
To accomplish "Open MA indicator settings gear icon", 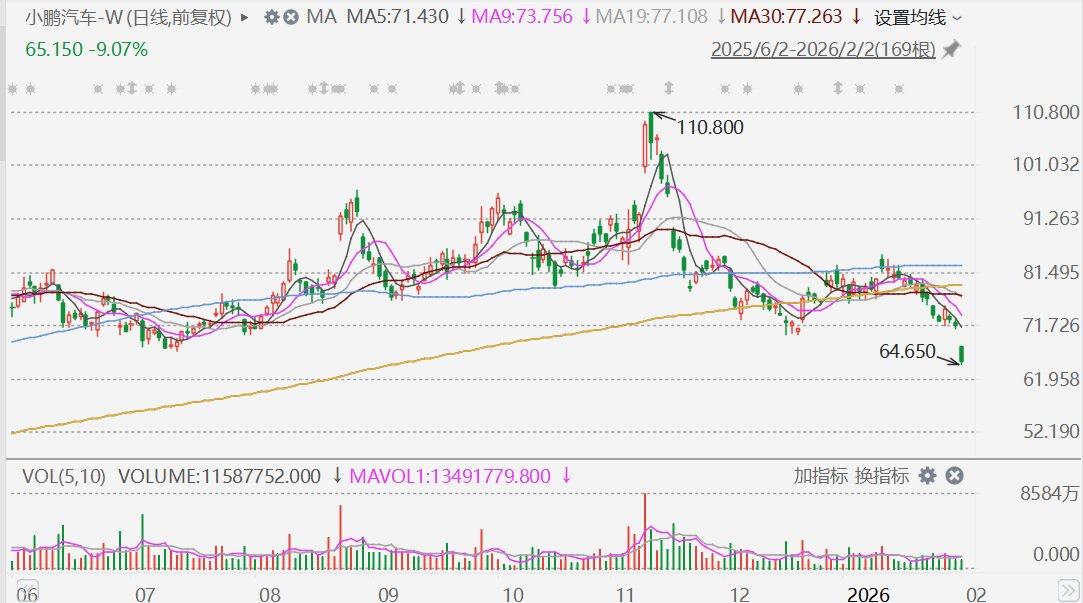I will tap(271, 17).
